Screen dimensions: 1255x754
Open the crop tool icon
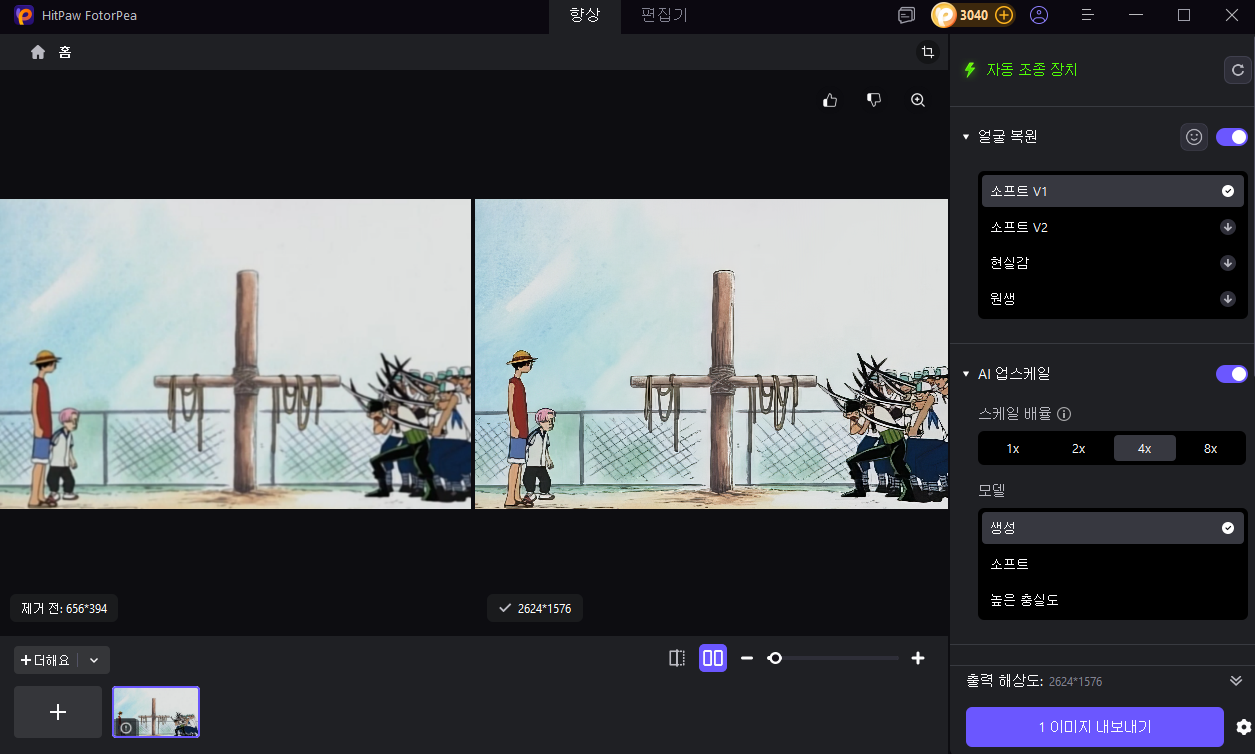pos(928,52)
